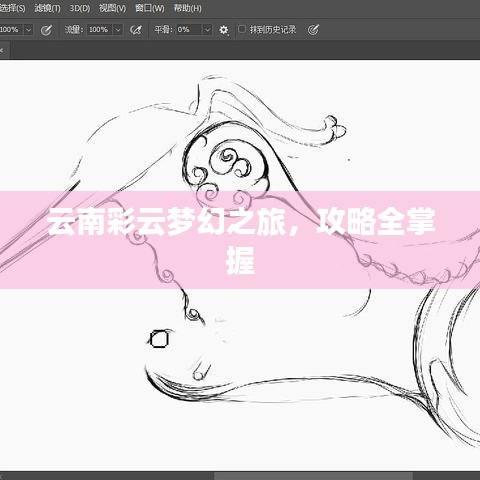Expand the 流量 percentage dropdown arrow
This screenshot has width=480, height=480.
click(118, 30)
